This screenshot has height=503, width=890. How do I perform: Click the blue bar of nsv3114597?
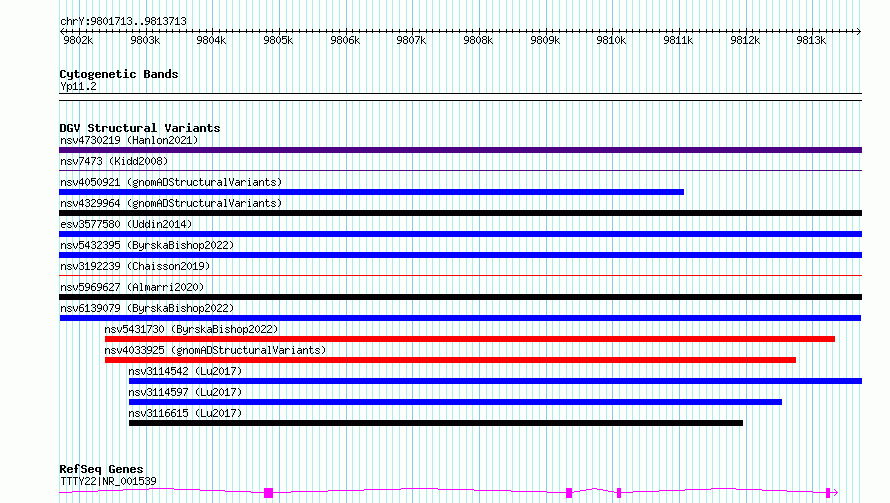(455, 402)
